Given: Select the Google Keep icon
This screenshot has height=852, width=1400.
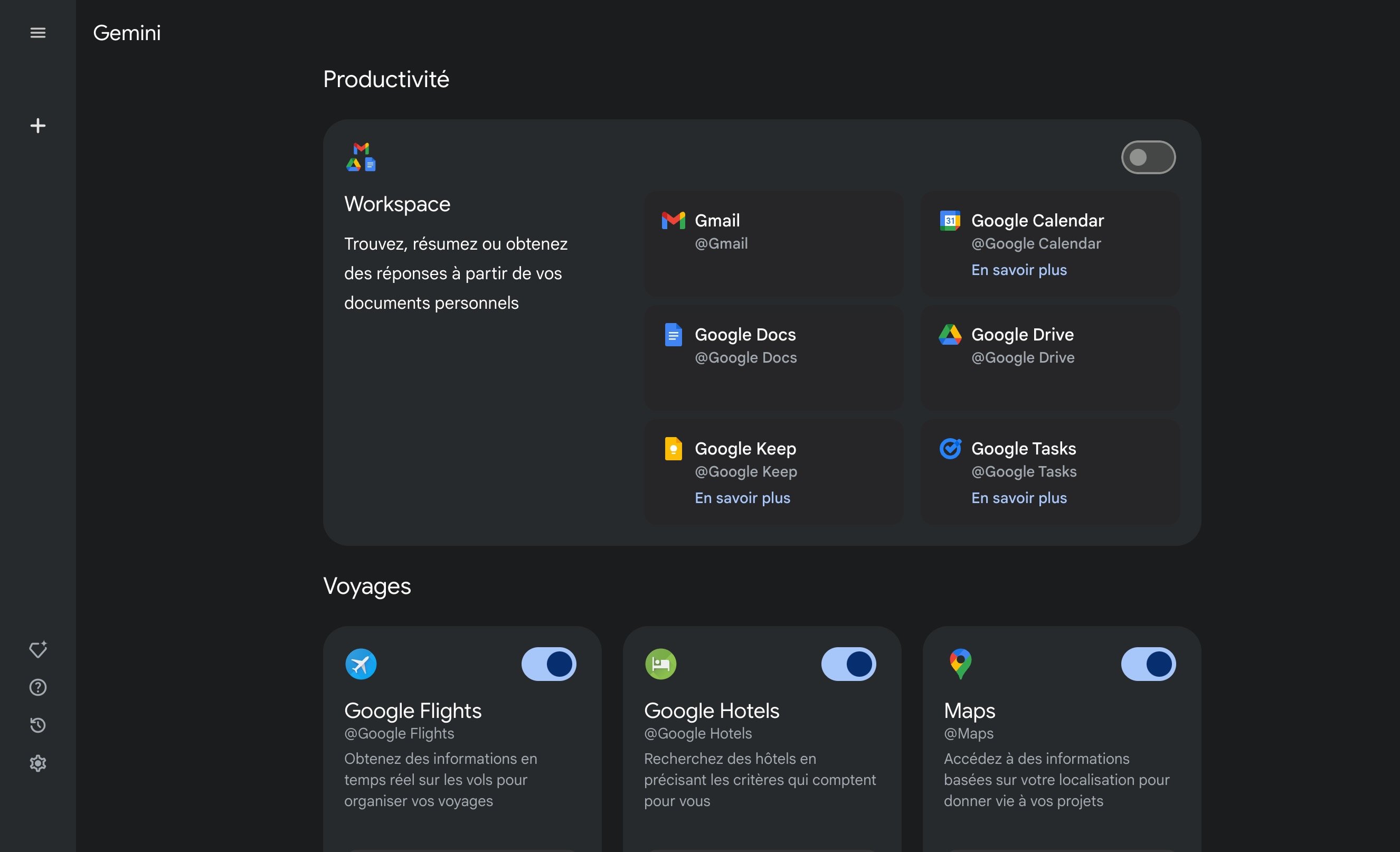Looking at the screenshot, I should [x=673, y=448].
